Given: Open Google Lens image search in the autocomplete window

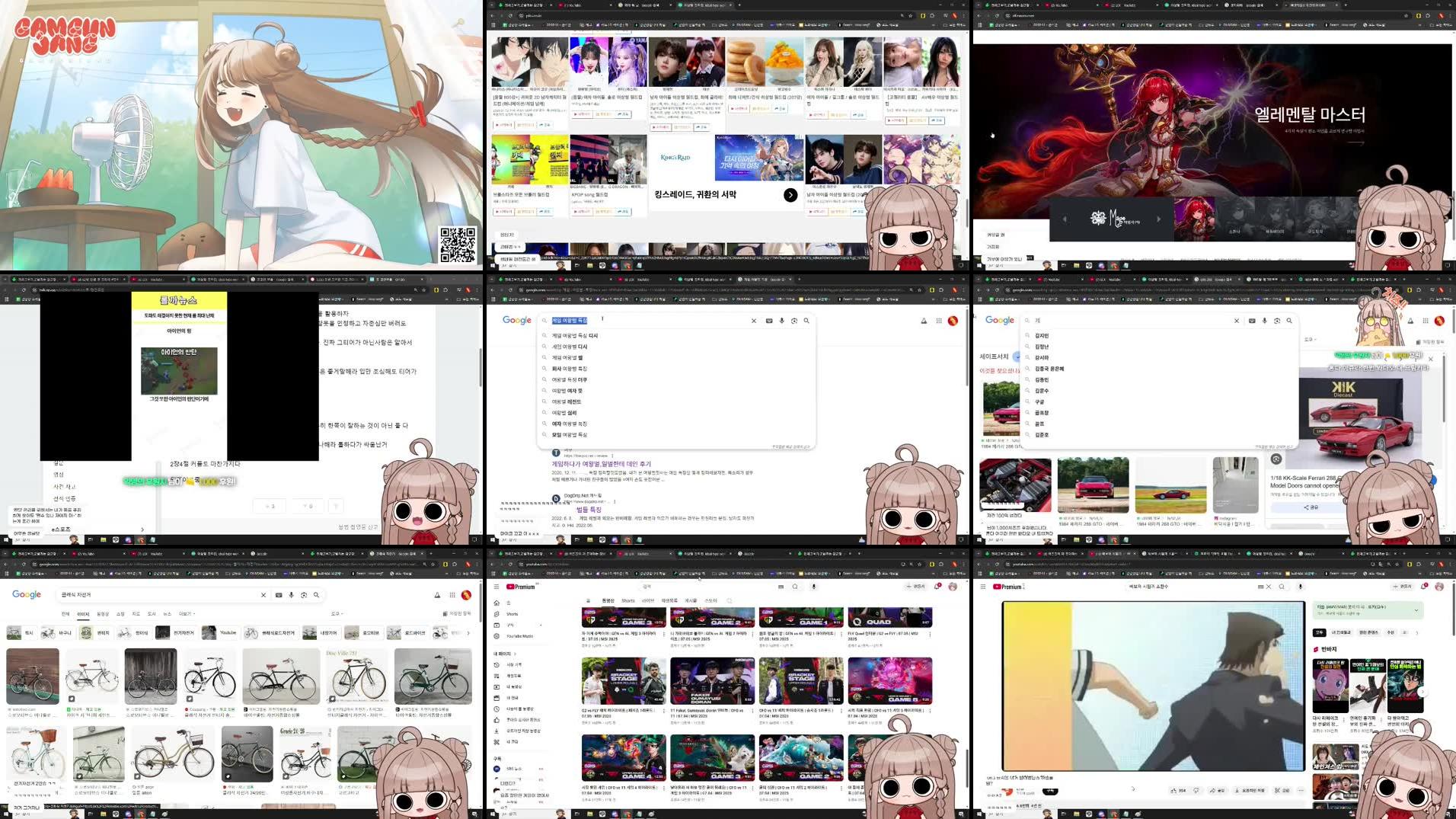Looking at the screenshot, I should [793, 321].
